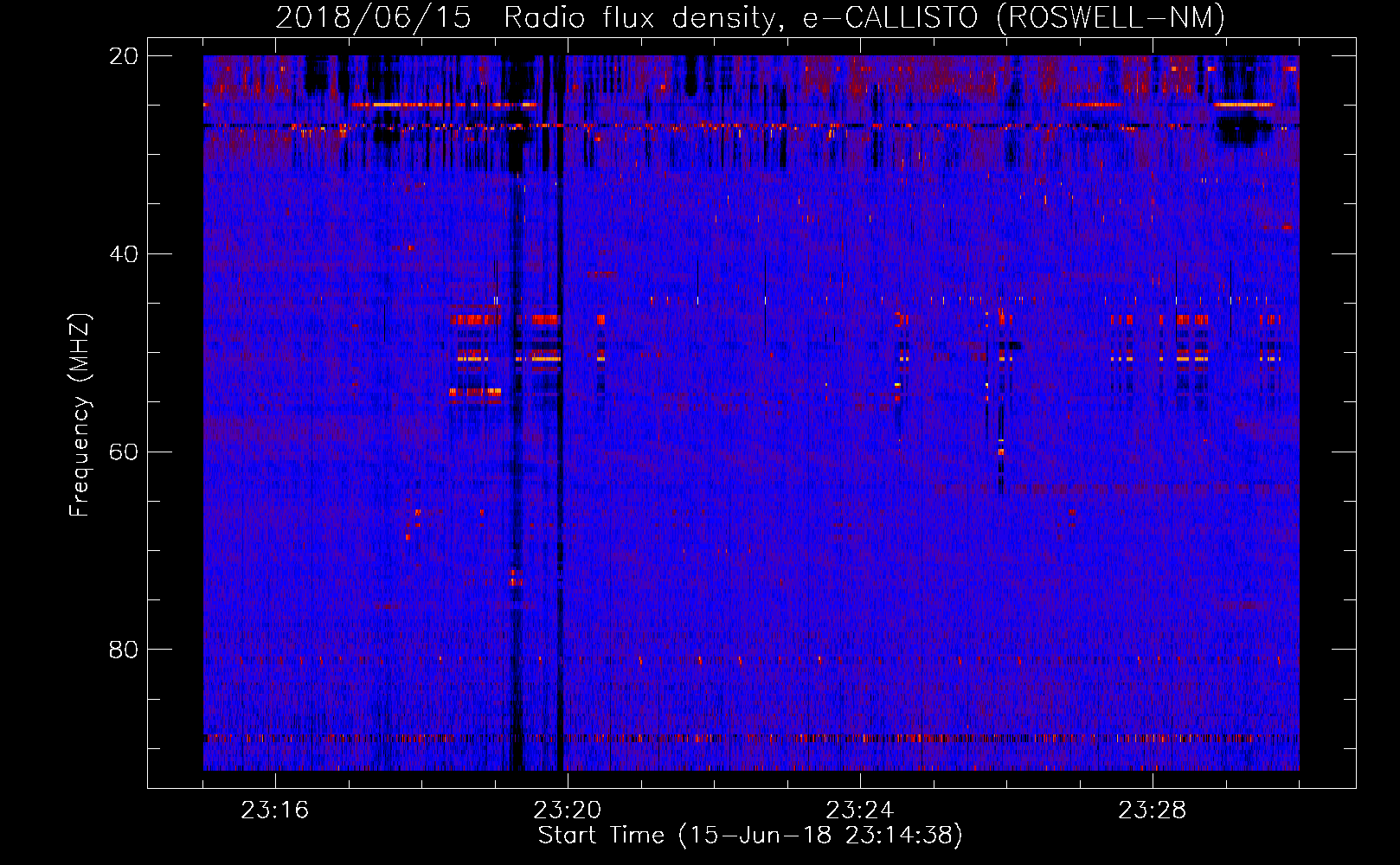Click the bright burst near 23:26 at 60 MHz
The height and width of the screenshot is (865, 1400).
click(1001, 450)
